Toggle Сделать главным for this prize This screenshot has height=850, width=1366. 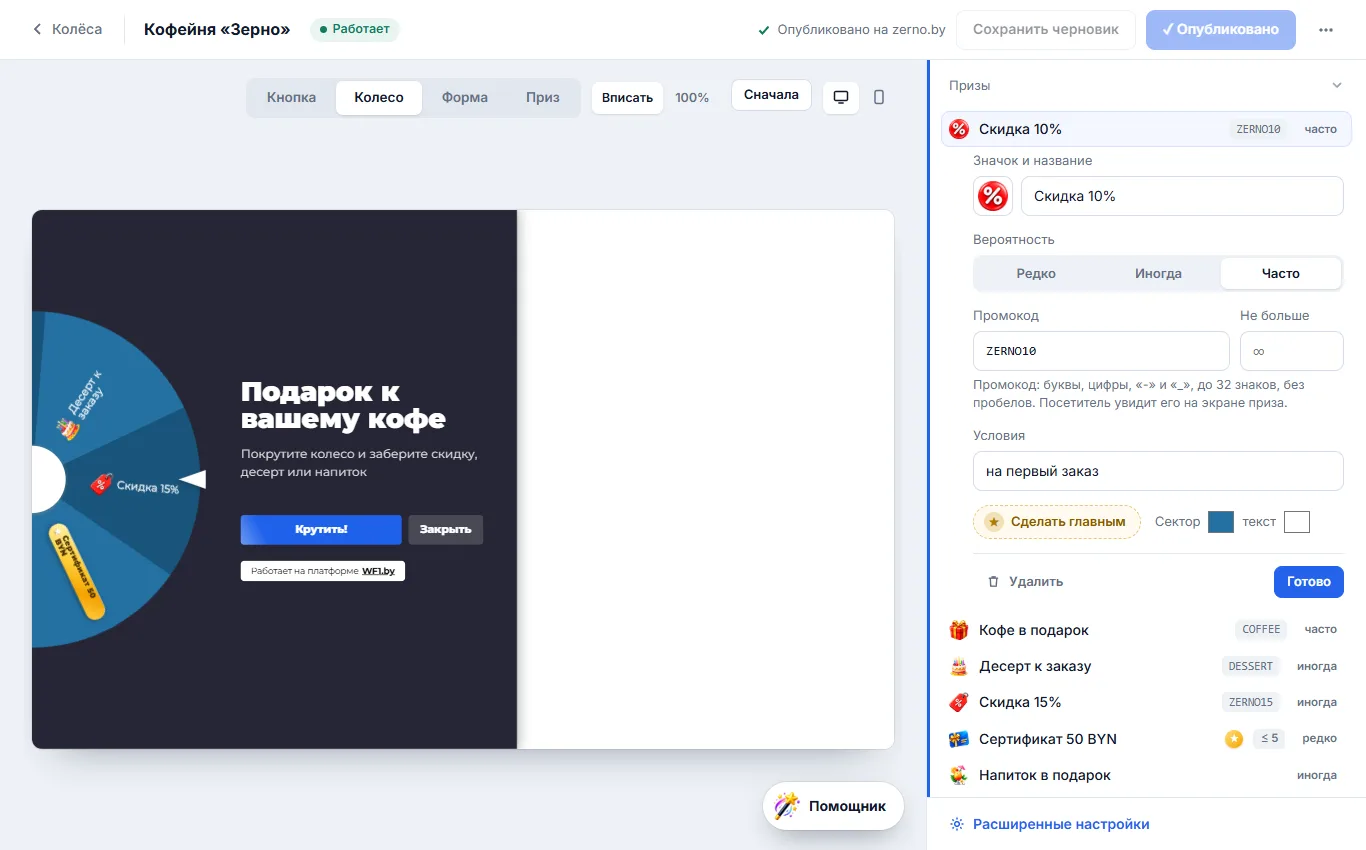point(1057,522)
